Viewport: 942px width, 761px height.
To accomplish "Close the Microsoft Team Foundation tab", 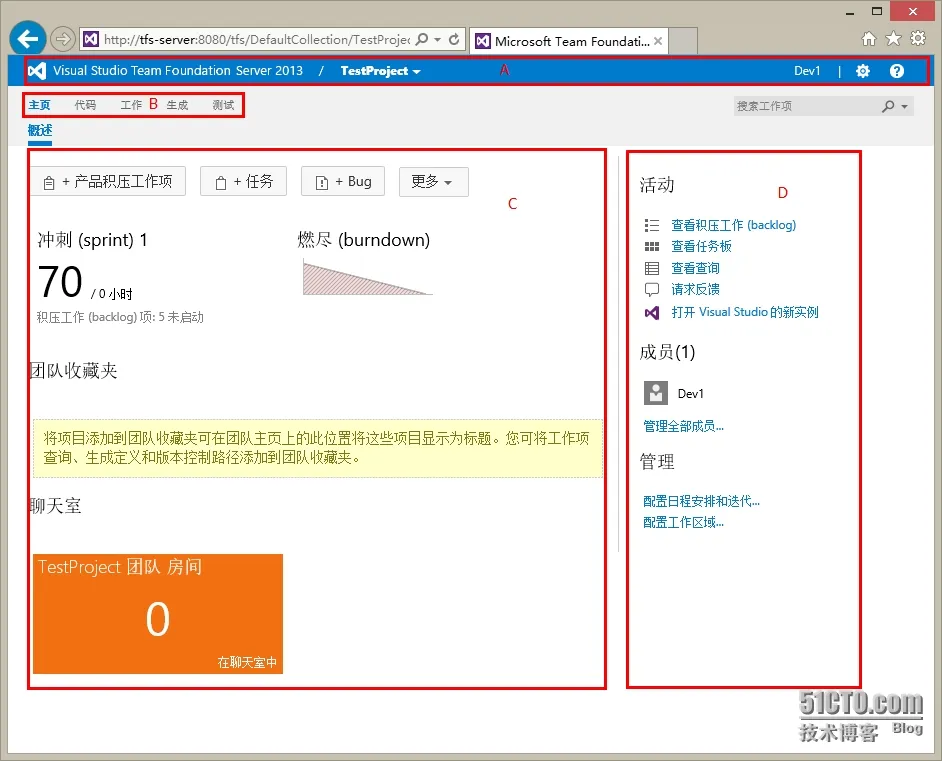I will pyautogui.click(x=658, y=41).
